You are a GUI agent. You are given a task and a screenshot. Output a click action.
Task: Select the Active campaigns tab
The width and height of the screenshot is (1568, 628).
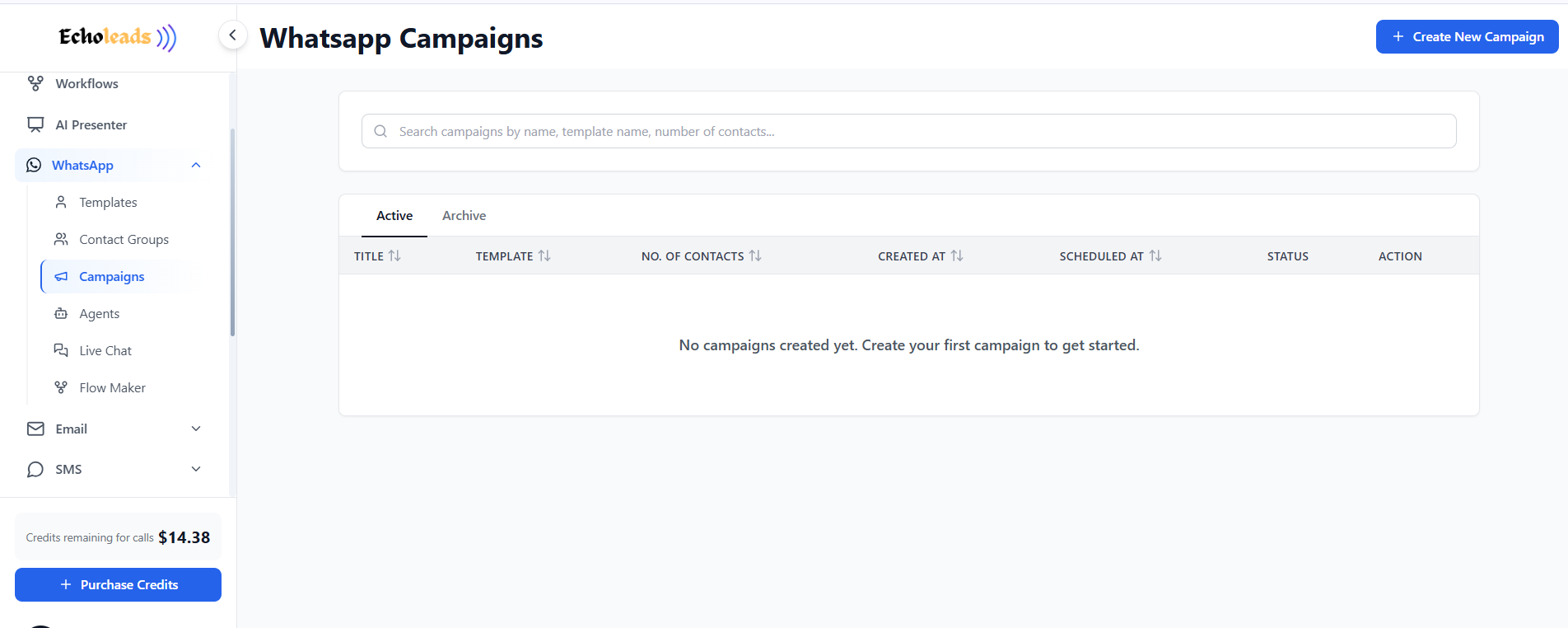click(394, 215)
